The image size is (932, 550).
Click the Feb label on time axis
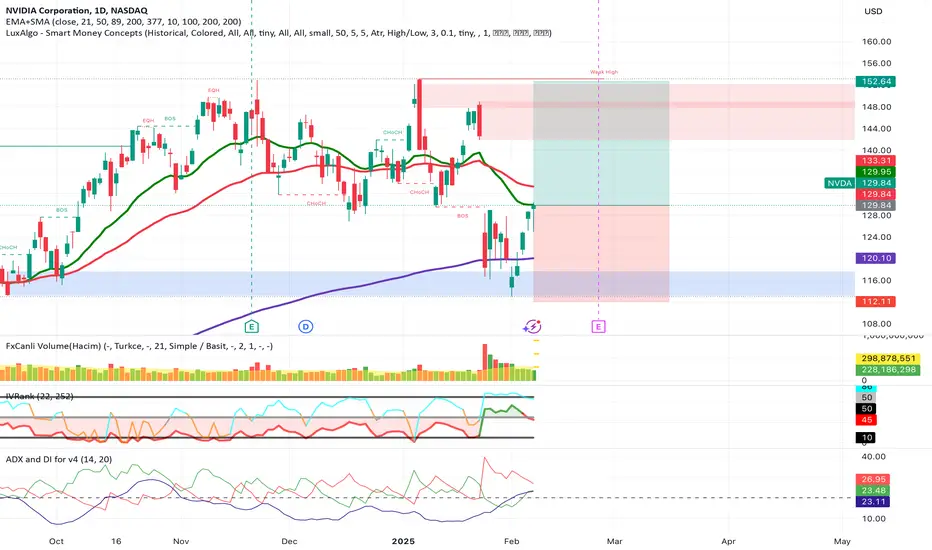coord(511,541)
